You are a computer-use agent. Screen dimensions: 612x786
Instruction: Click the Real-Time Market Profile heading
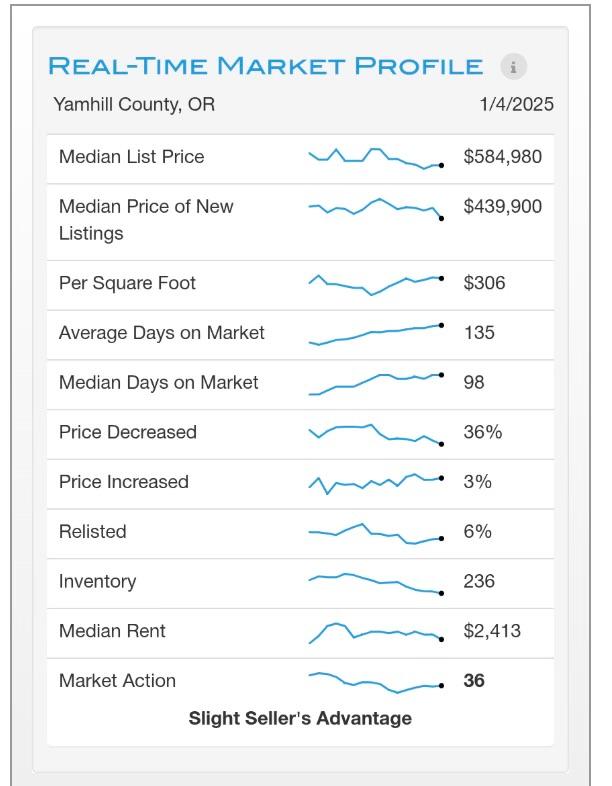[x=265, y=66]
